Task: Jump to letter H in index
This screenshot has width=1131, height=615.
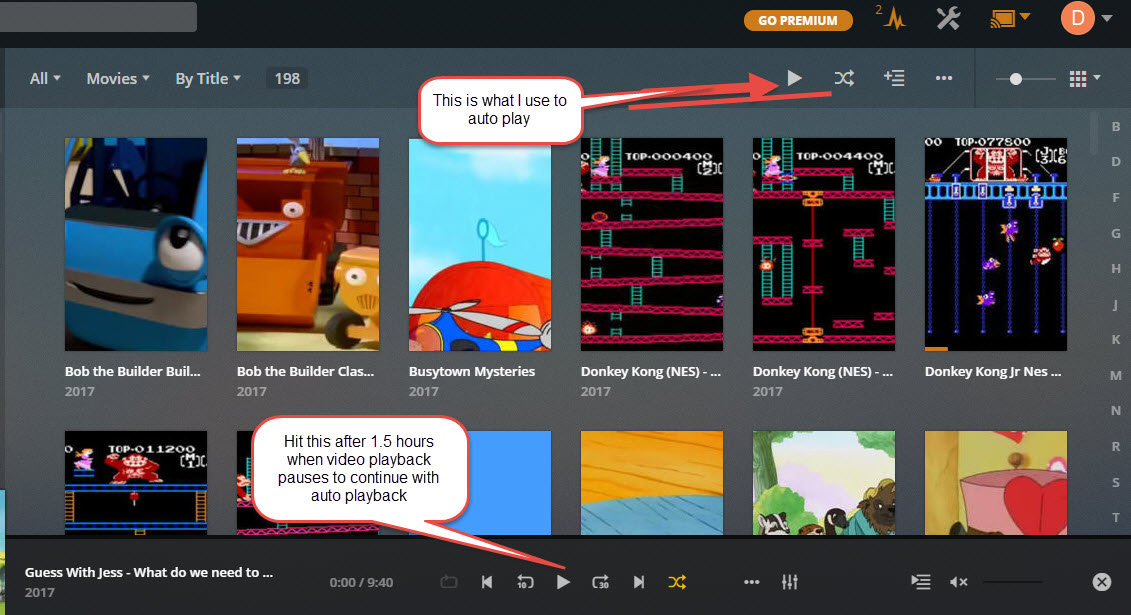Action: point(1116,269)
